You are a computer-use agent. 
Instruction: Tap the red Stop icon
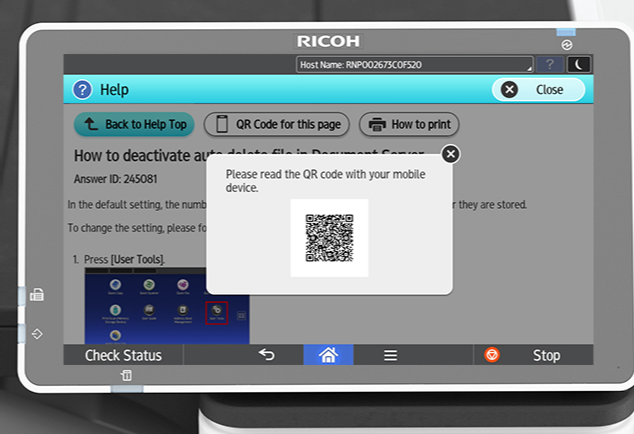(492, 355)
